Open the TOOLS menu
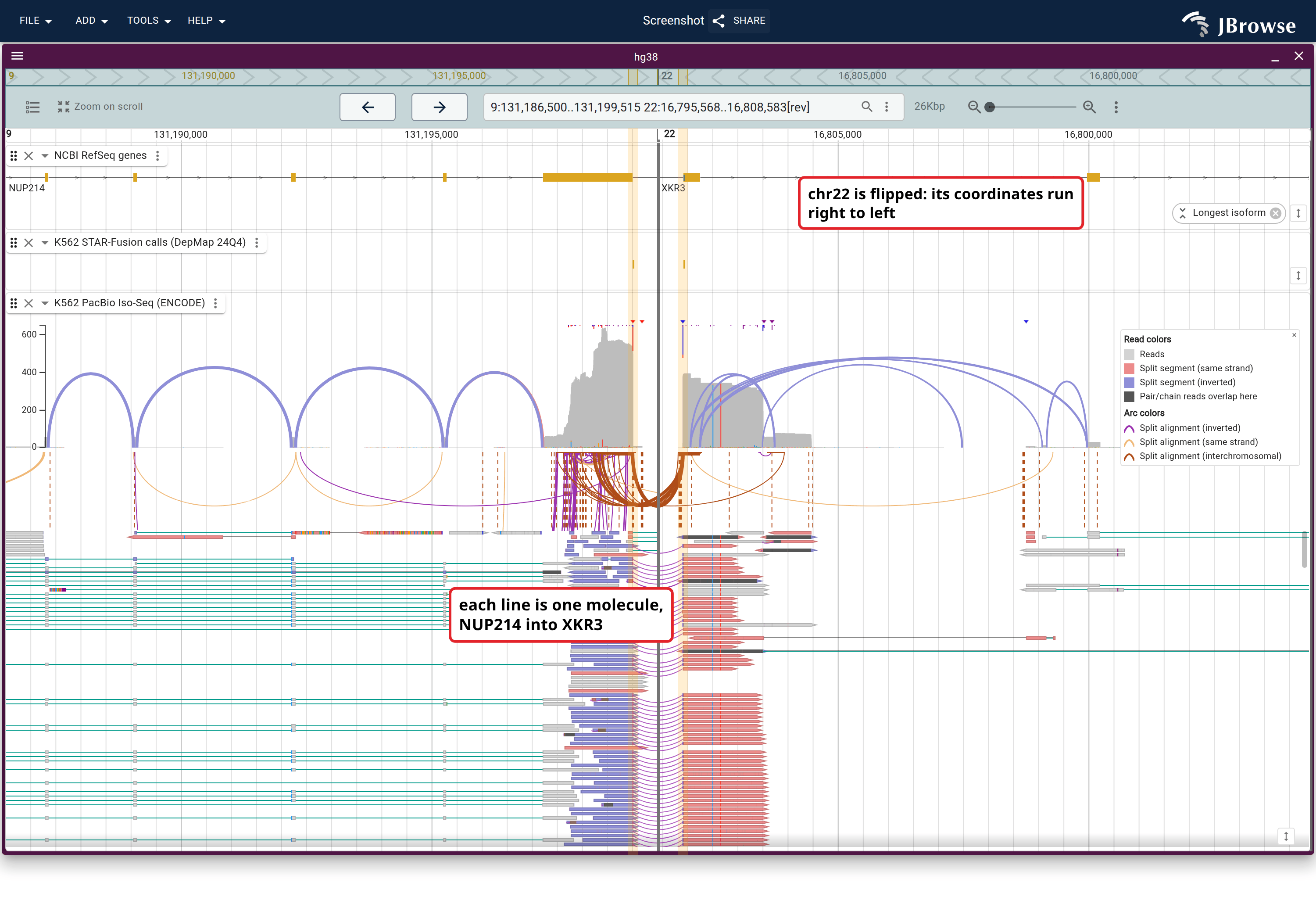1316x904 pixels. pos(149,20)
